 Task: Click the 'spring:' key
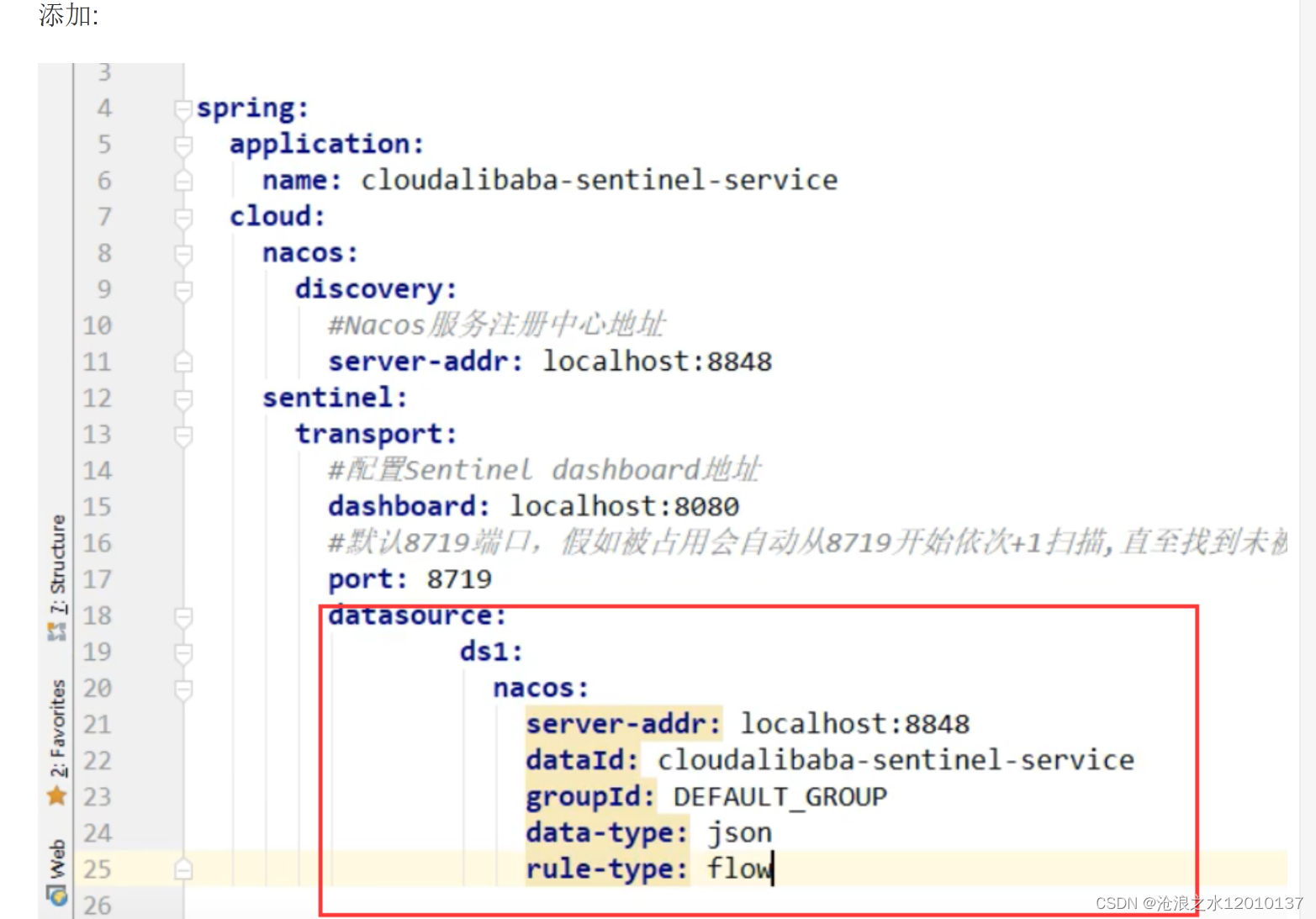(x=252, y=108)
